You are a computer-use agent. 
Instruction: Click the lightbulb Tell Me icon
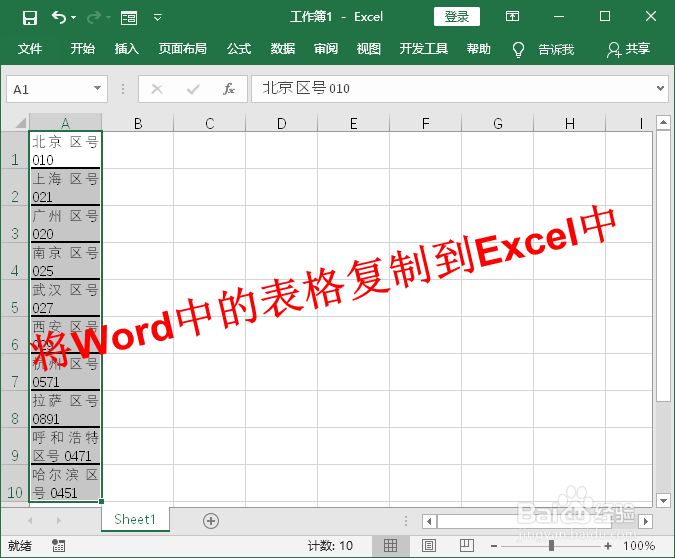[x=519, y=50]
